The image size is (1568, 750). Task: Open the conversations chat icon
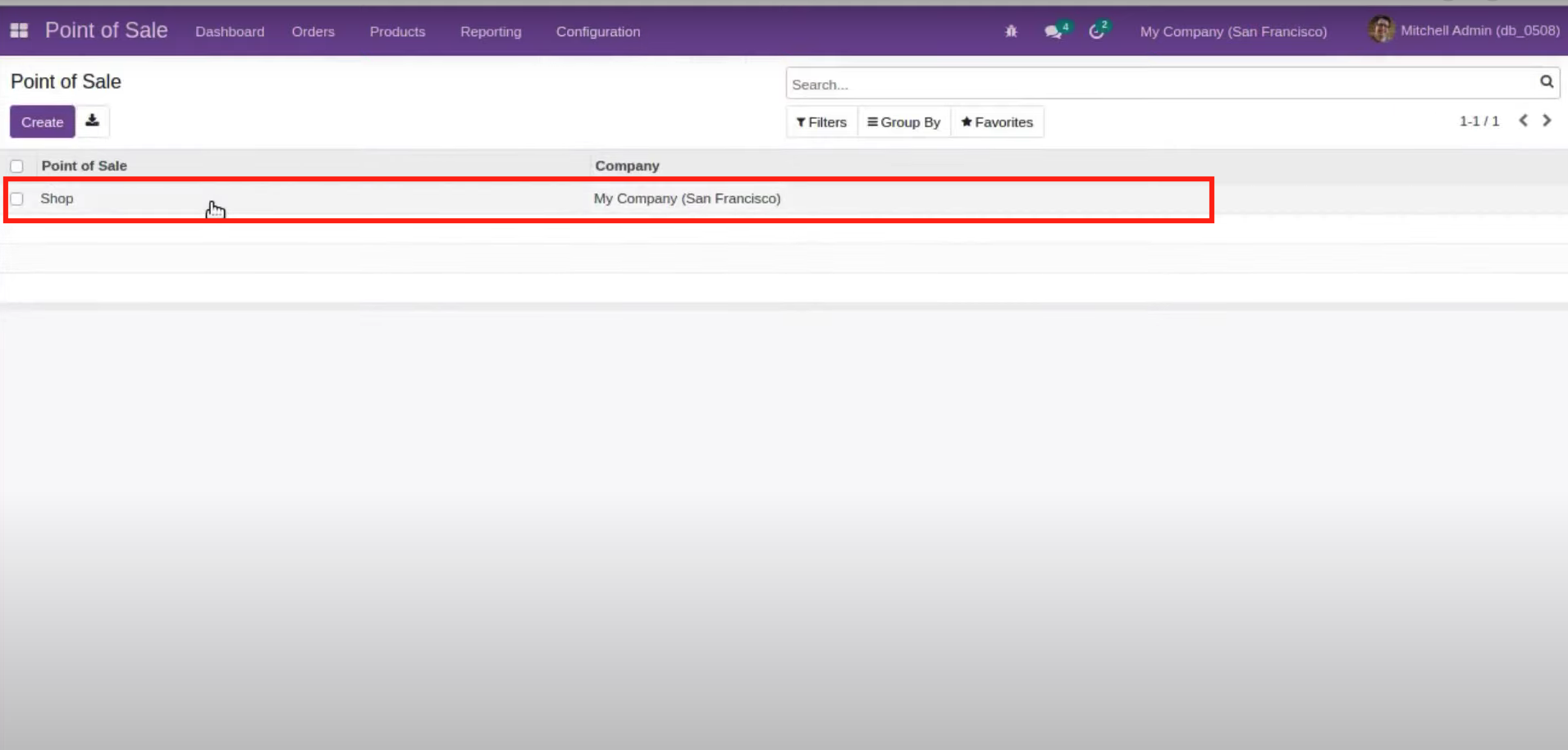pos(1054,31)
